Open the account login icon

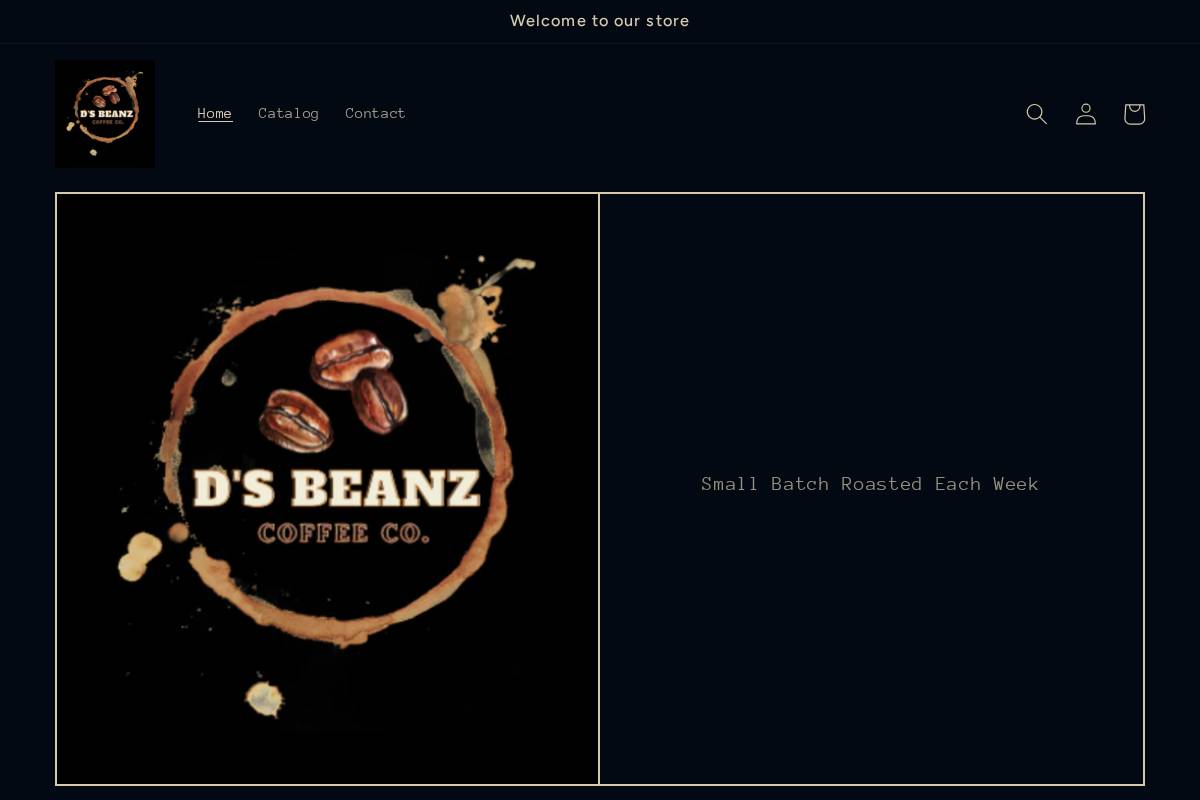tap(1086, 114)
